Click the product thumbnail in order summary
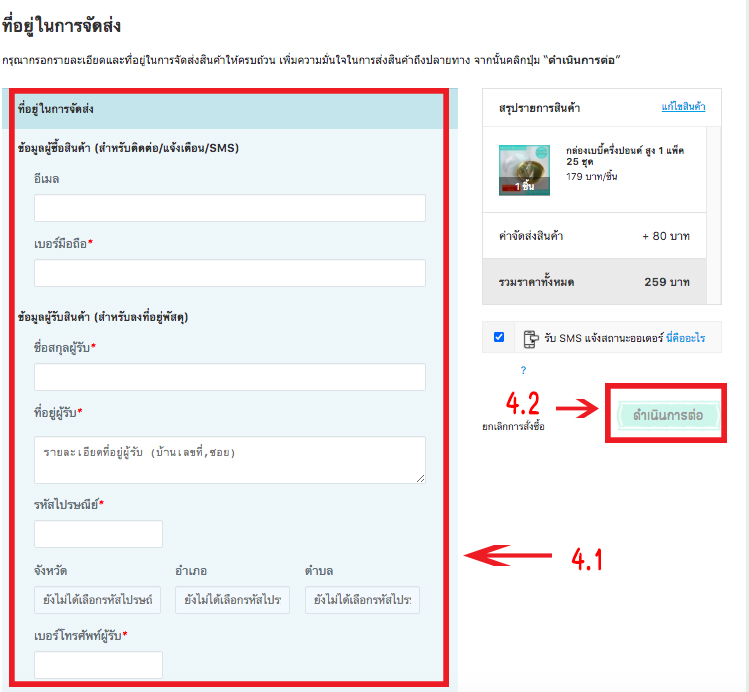Image resolution: width=749 pixels, height=692 pixels. point(524,170)
